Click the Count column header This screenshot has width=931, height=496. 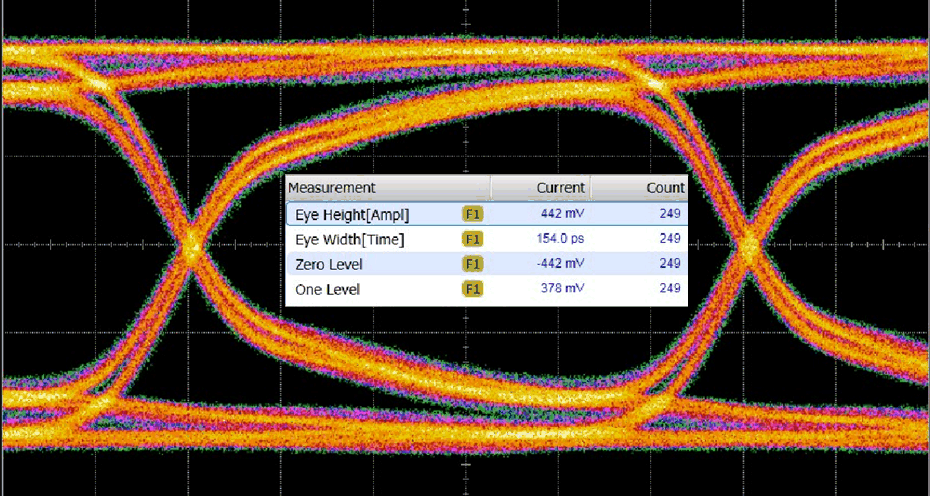[665, 187]
